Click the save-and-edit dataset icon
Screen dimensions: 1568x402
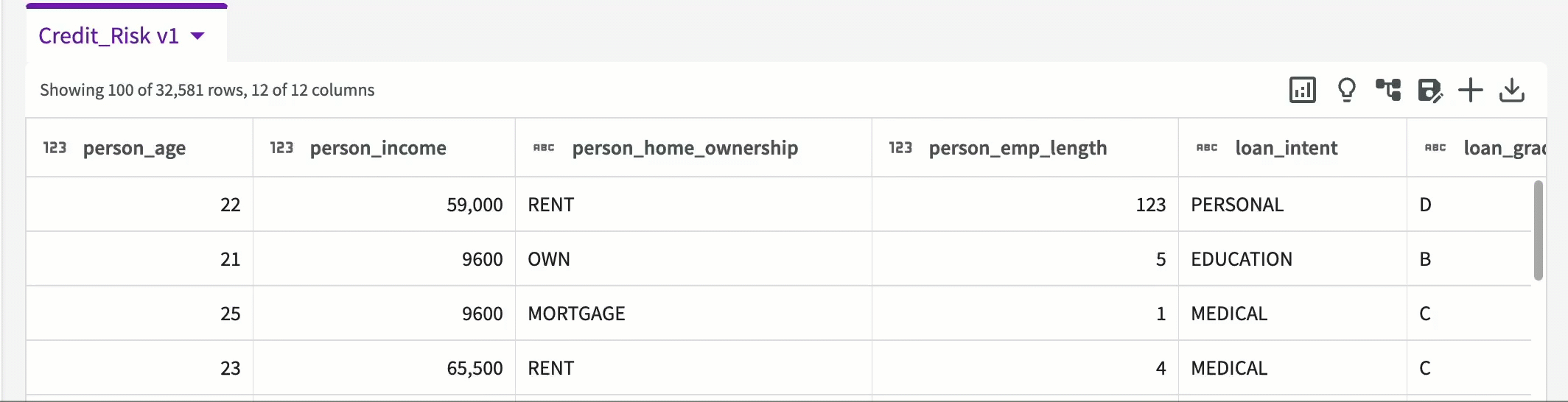click(1430, 91)
